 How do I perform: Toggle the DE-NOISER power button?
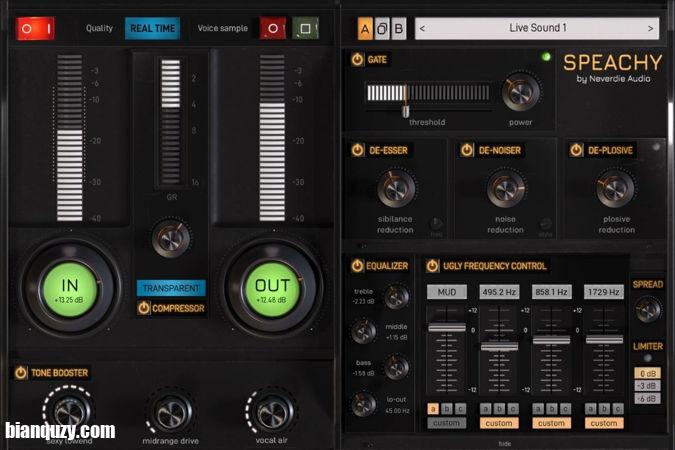point(467,150)
